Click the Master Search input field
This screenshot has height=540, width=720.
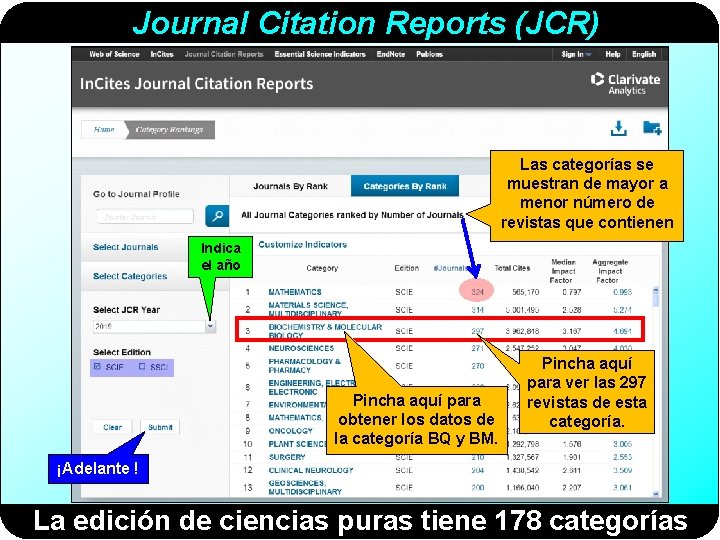(145, 216)
